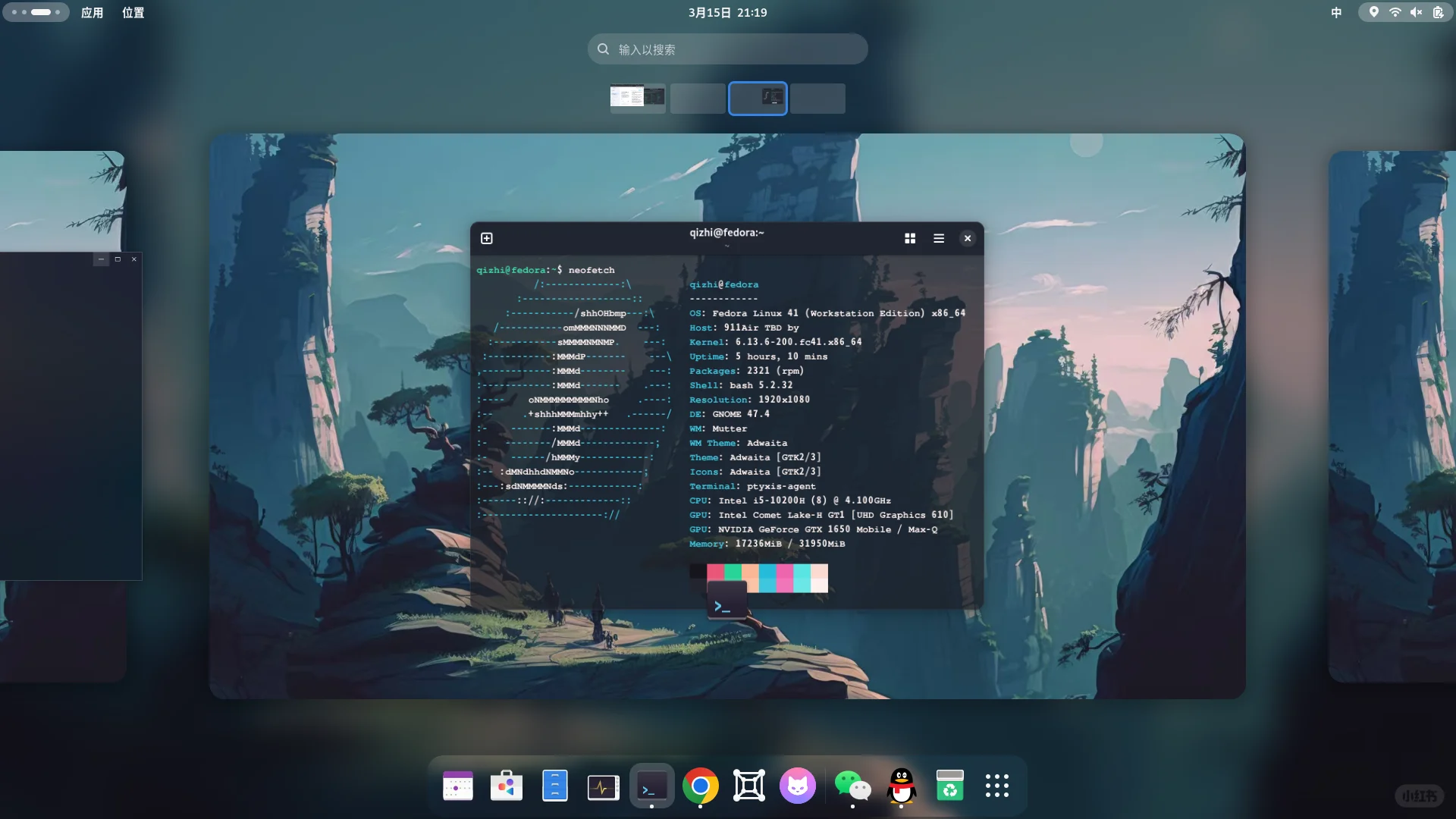
Task: Open the Software store from the dock
Action: pos(506,786)
